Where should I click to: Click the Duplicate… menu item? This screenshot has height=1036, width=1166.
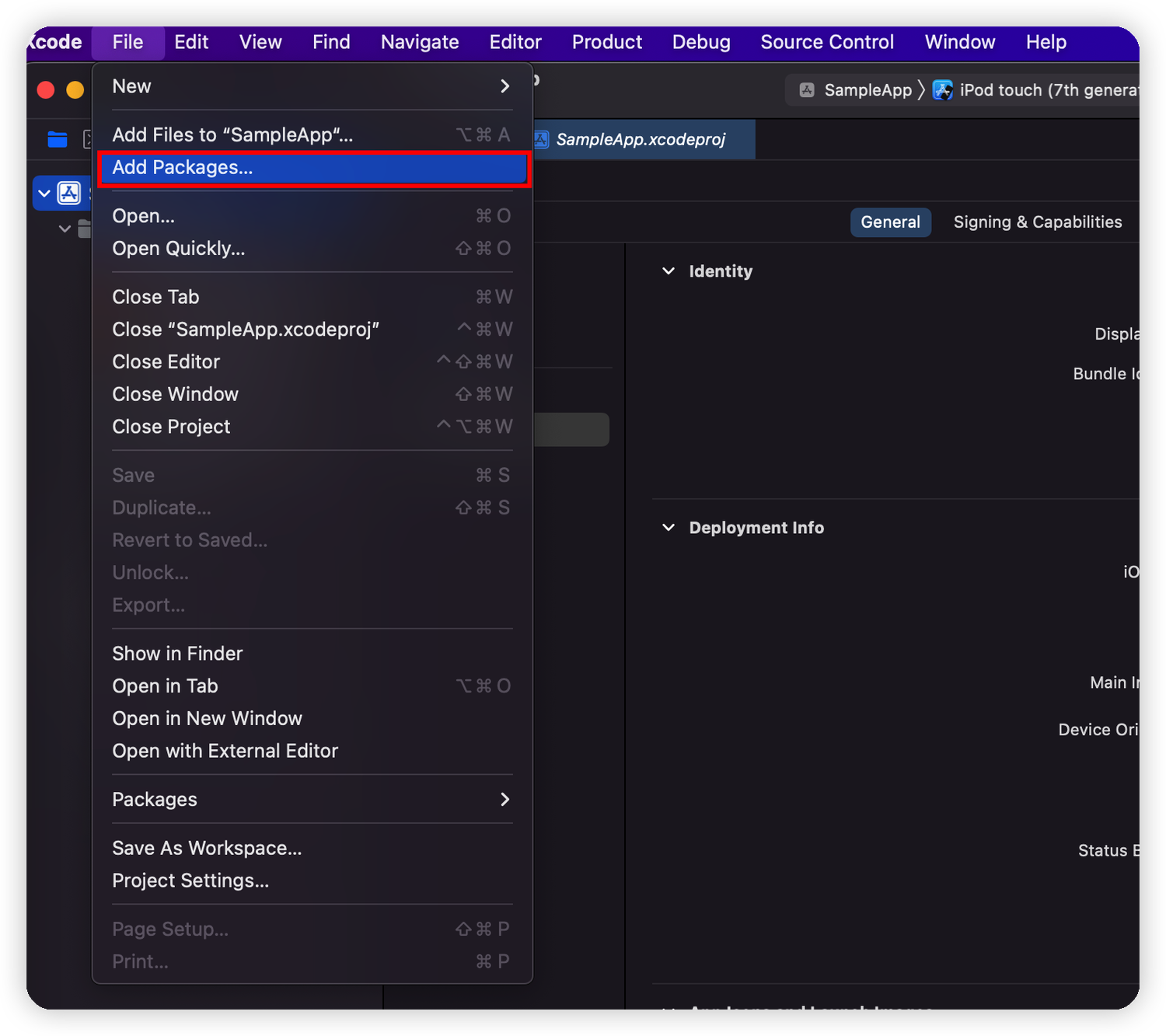(x=312, y=508)
